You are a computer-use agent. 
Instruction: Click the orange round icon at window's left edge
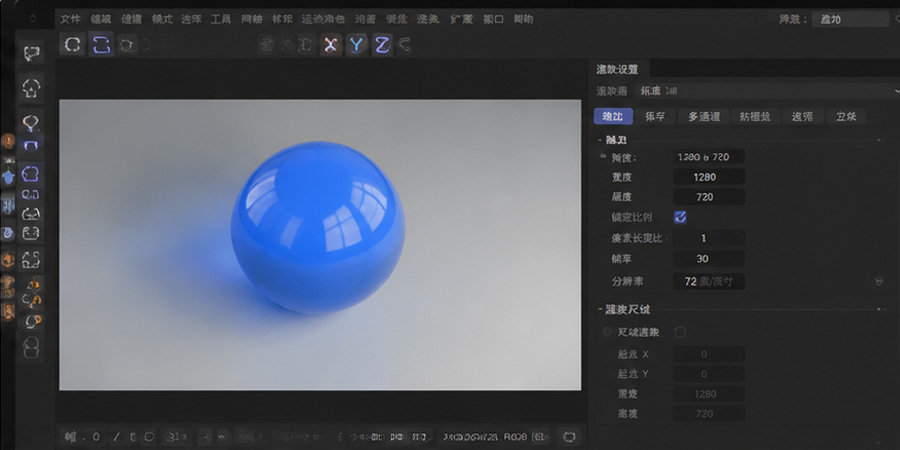click(x=7, y=141)
